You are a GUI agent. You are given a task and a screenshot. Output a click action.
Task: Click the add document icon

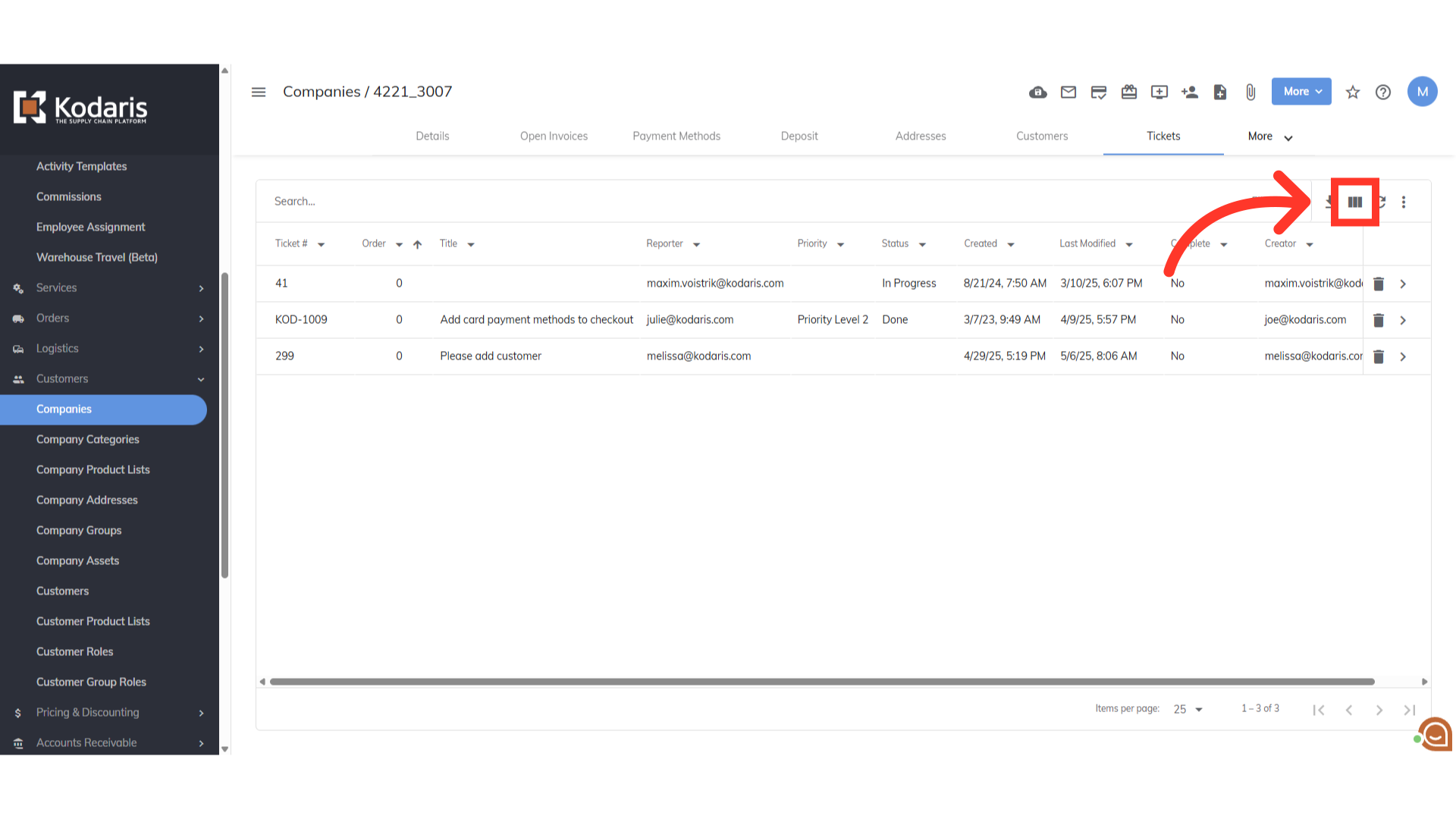click(x=1219, y=93)
